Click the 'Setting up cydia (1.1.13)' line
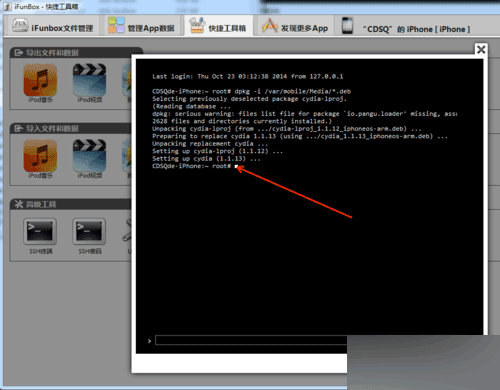Image resolution: width=500 pixels, height=390 pixels. pos(206,159)
